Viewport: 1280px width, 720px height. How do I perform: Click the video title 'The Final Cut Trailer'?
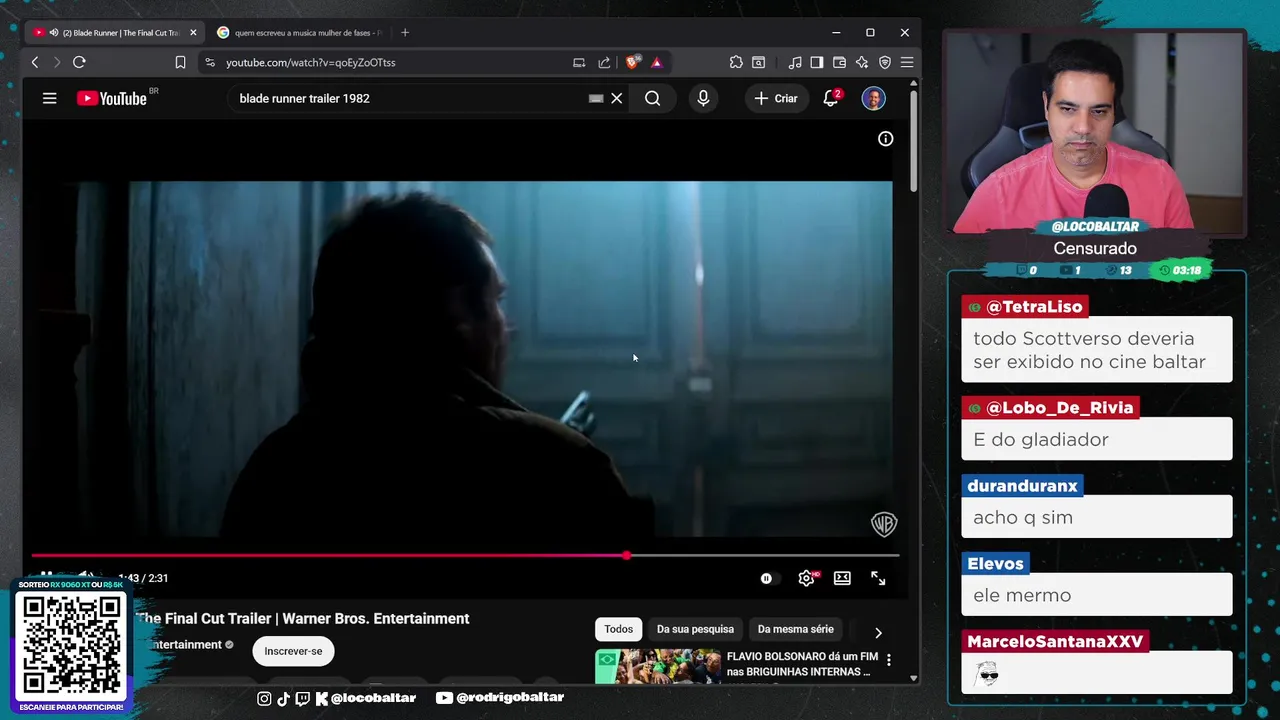302,618
